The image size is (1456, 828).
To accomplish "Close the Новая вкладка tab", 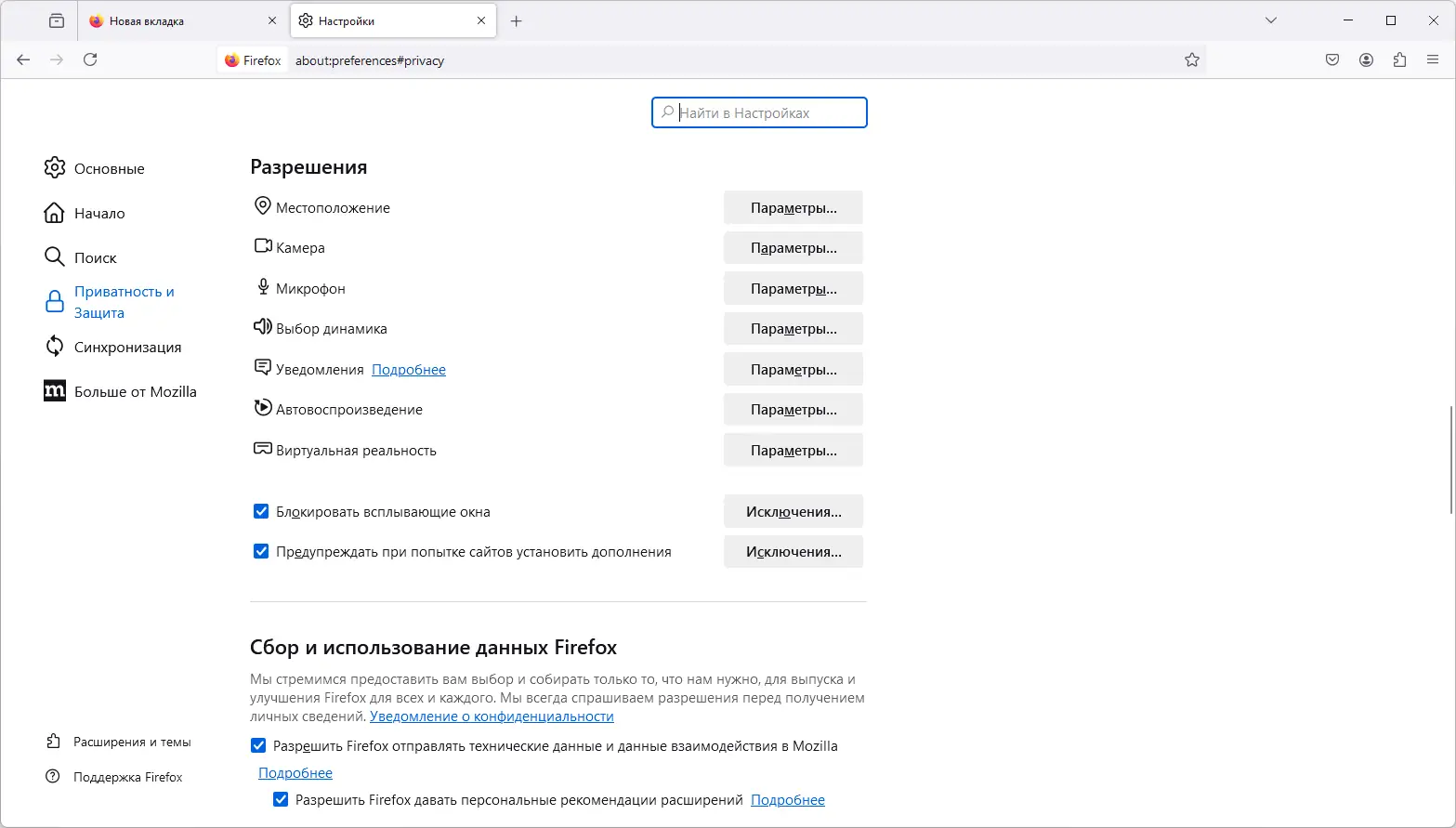I will coord(272,20).
